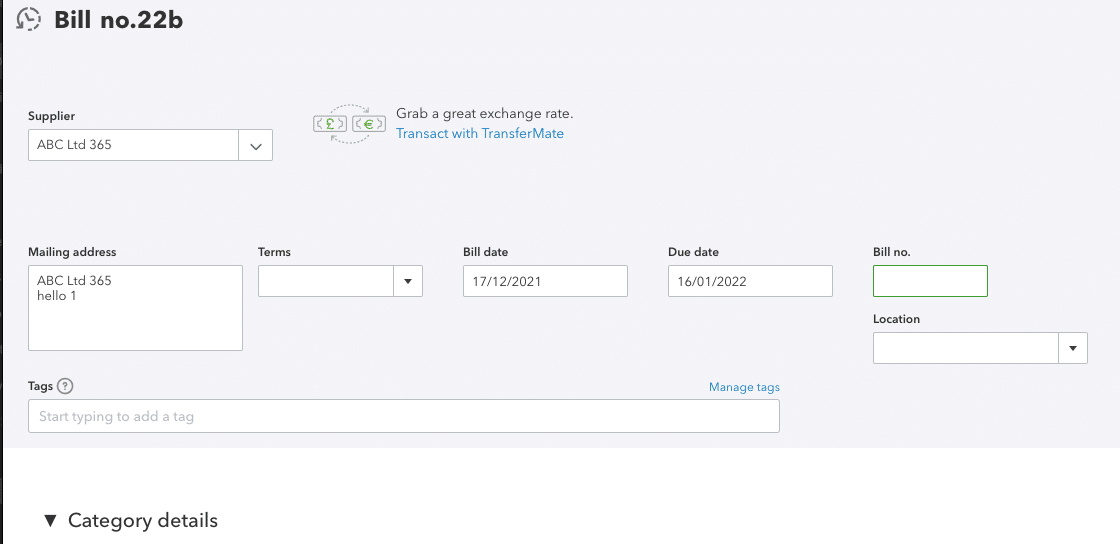The width and height of the screenshot is (1120, 544).
Task: Open the Location dropdown arrow
Action: pyautogui.click(x=1073, y=348)
